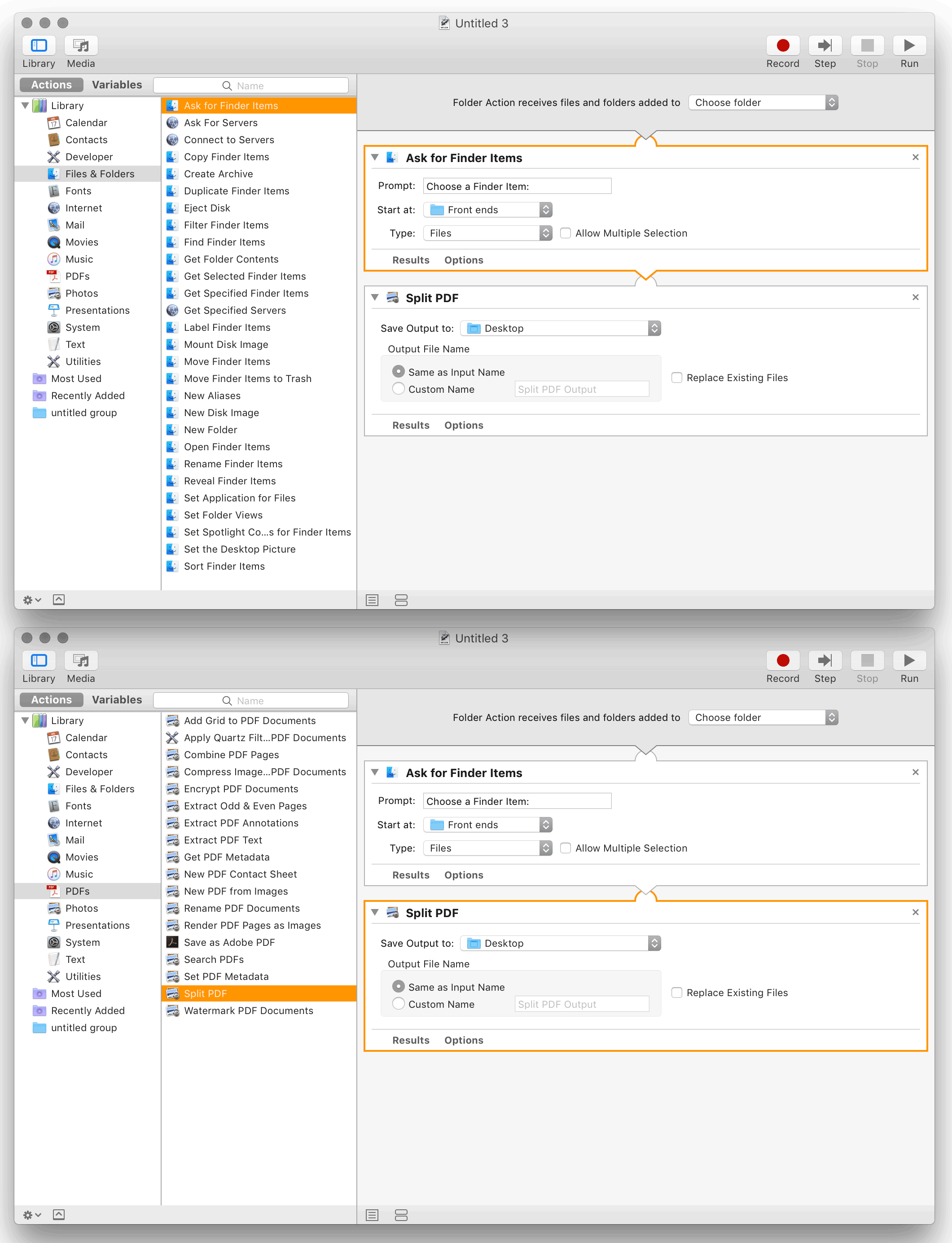The height and width of the screenshot is (1243, 952).
Task: Toggle Allow Multiple Selection checkbox
Action: pos(563,233)
